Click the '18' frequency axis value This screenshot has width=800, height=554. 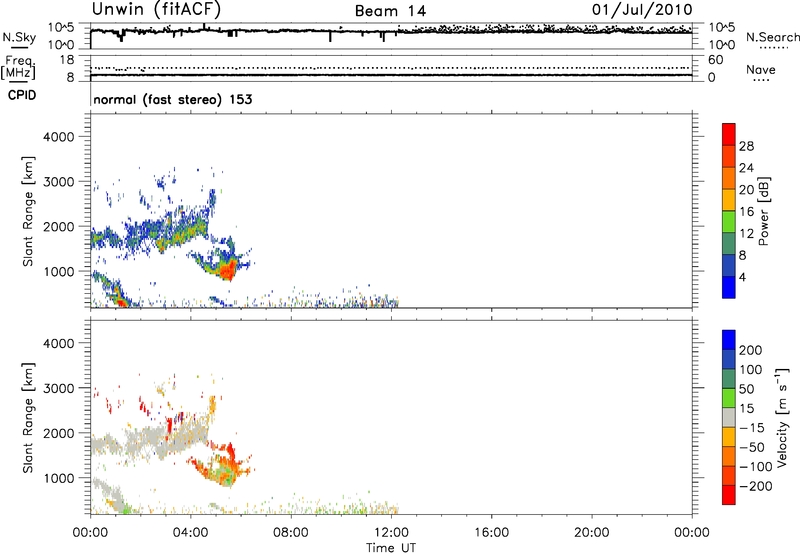point(67,60)
